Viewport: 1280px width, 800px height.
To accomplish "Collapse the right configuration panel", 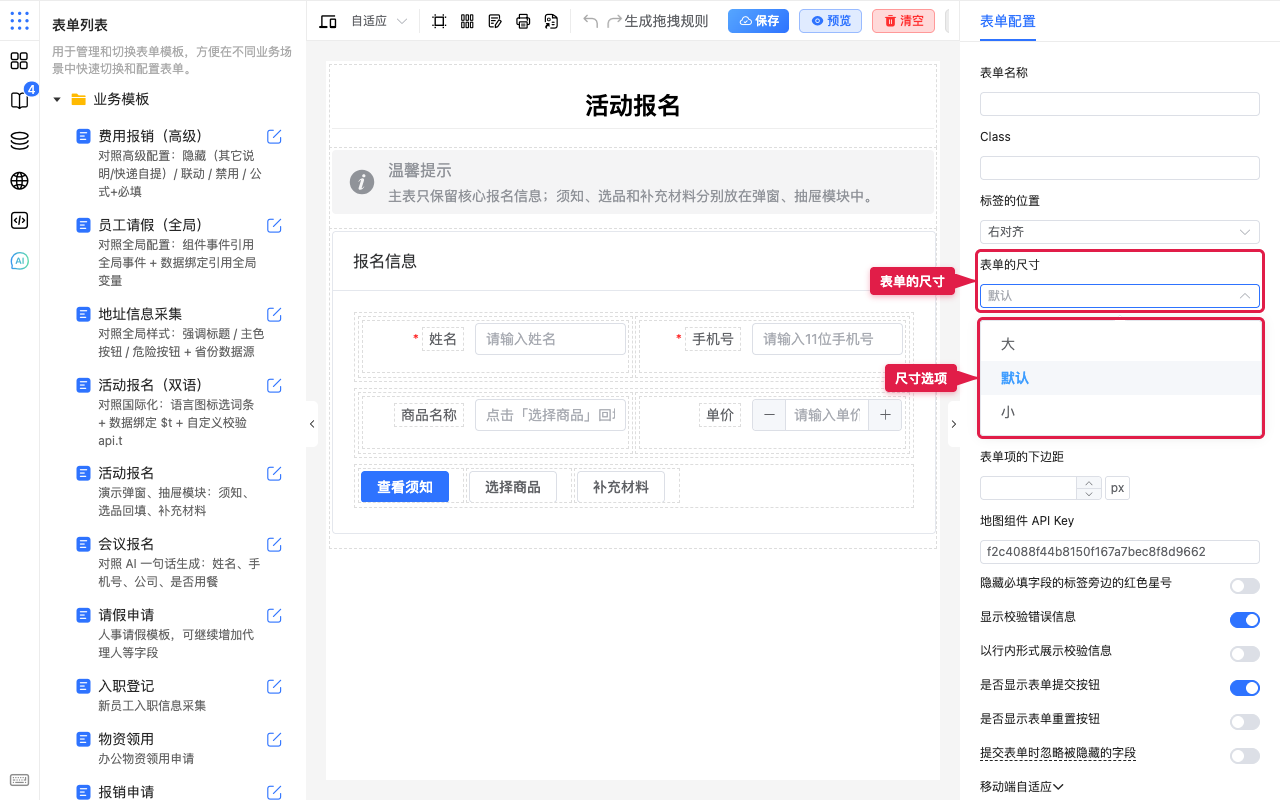I will tap(954, 424).
